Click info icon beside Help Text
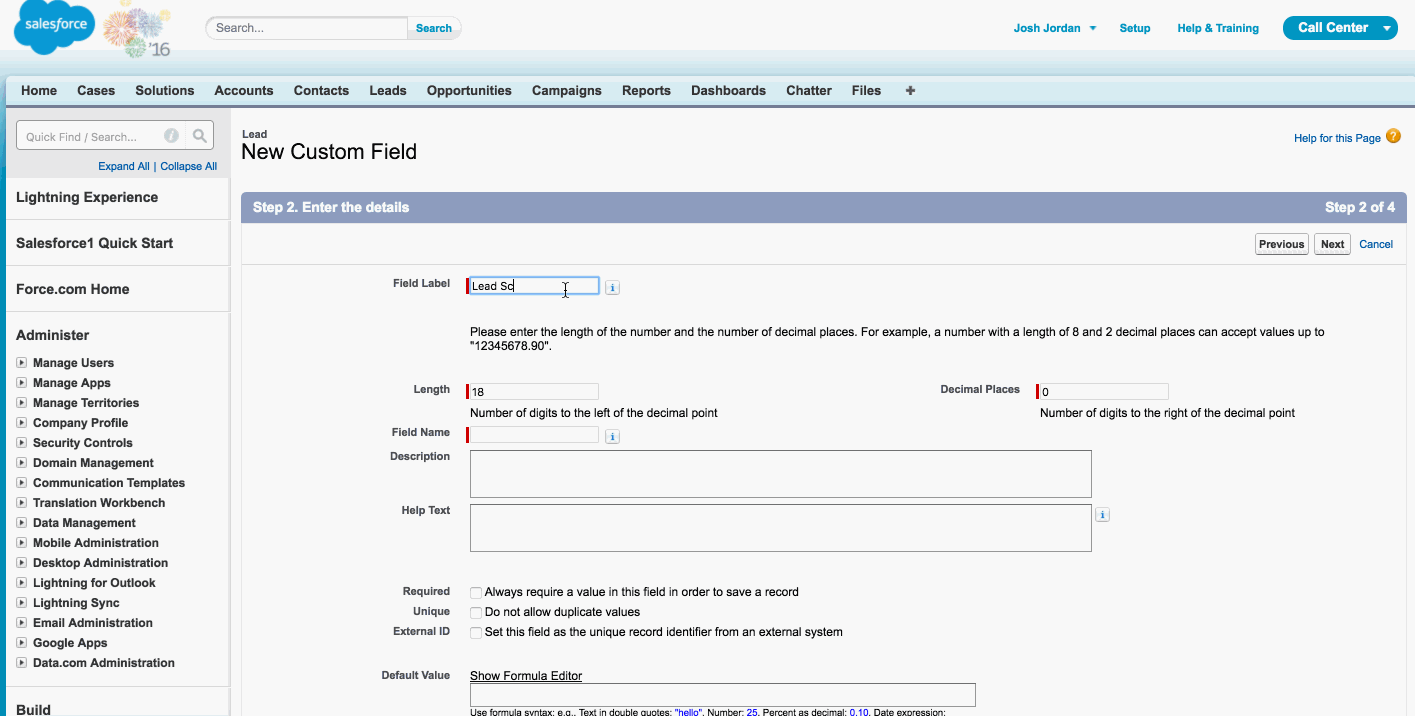This screenshot has width=1415, height=716. (x=1102, y=515)
